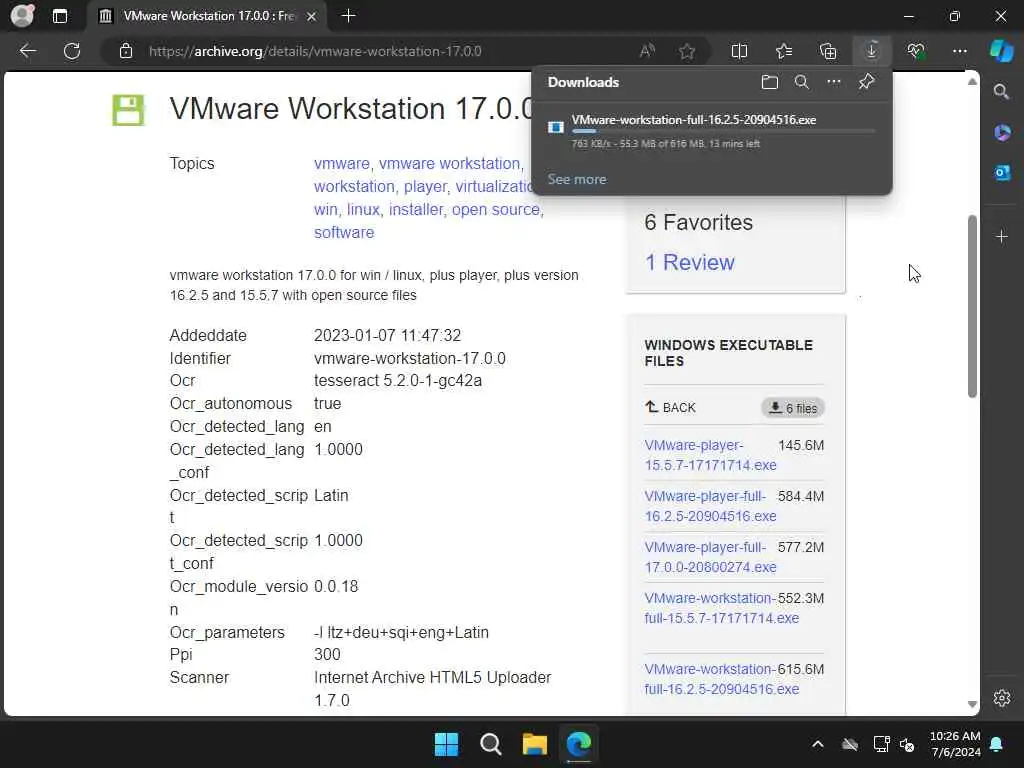Click the Edge taskbar icon
This screenshot has width=1024, height=768.
click(579, 744)
